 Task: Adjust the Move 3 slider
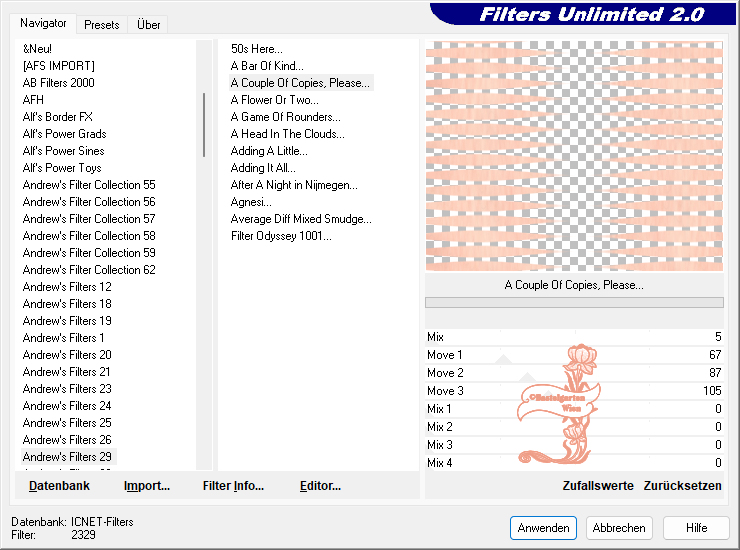[x=574, y=391]
